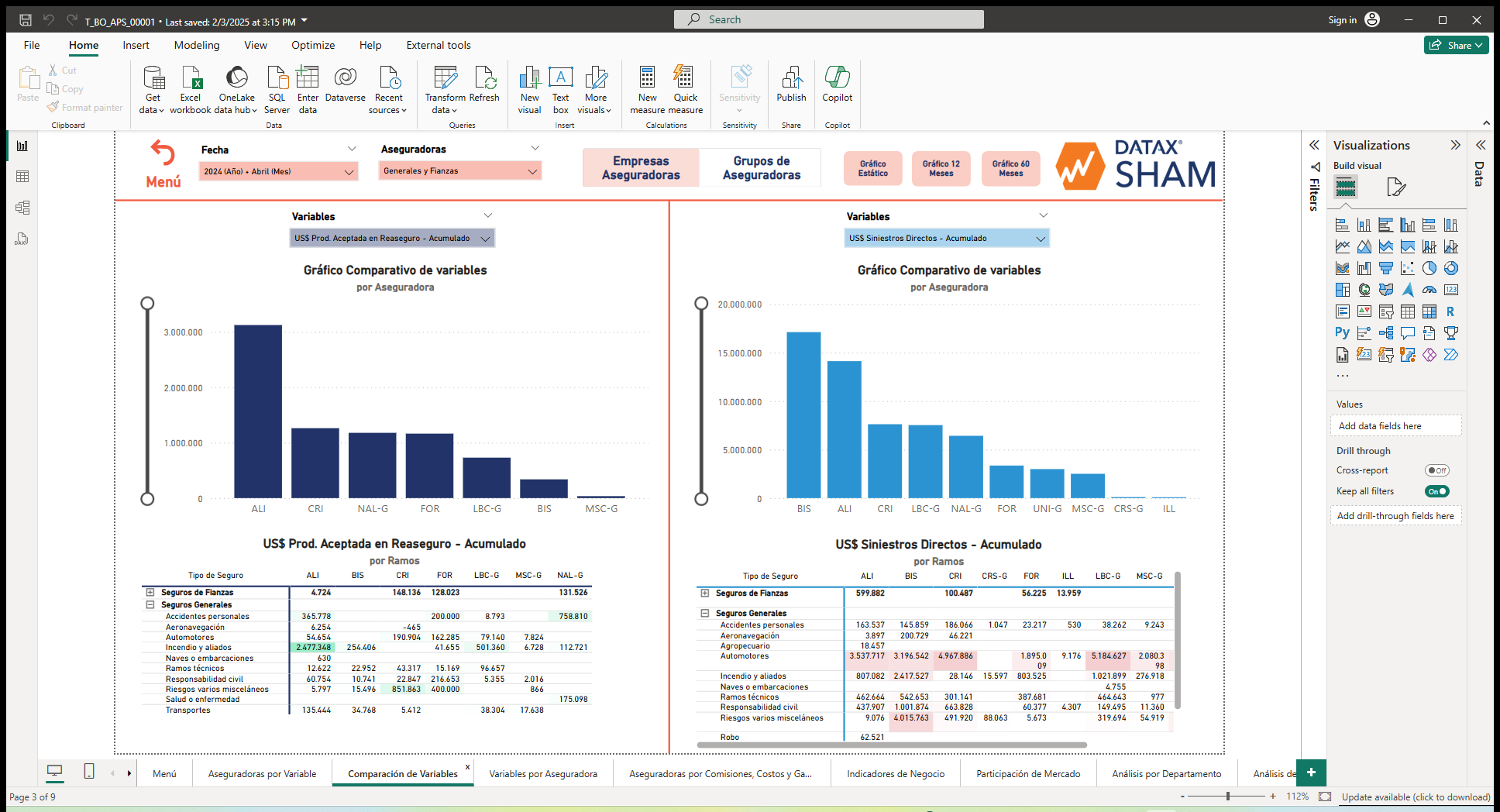This screenshot has width=1500, height=812.
Task: Click the Search box at the top
Action: coord(828,19)
